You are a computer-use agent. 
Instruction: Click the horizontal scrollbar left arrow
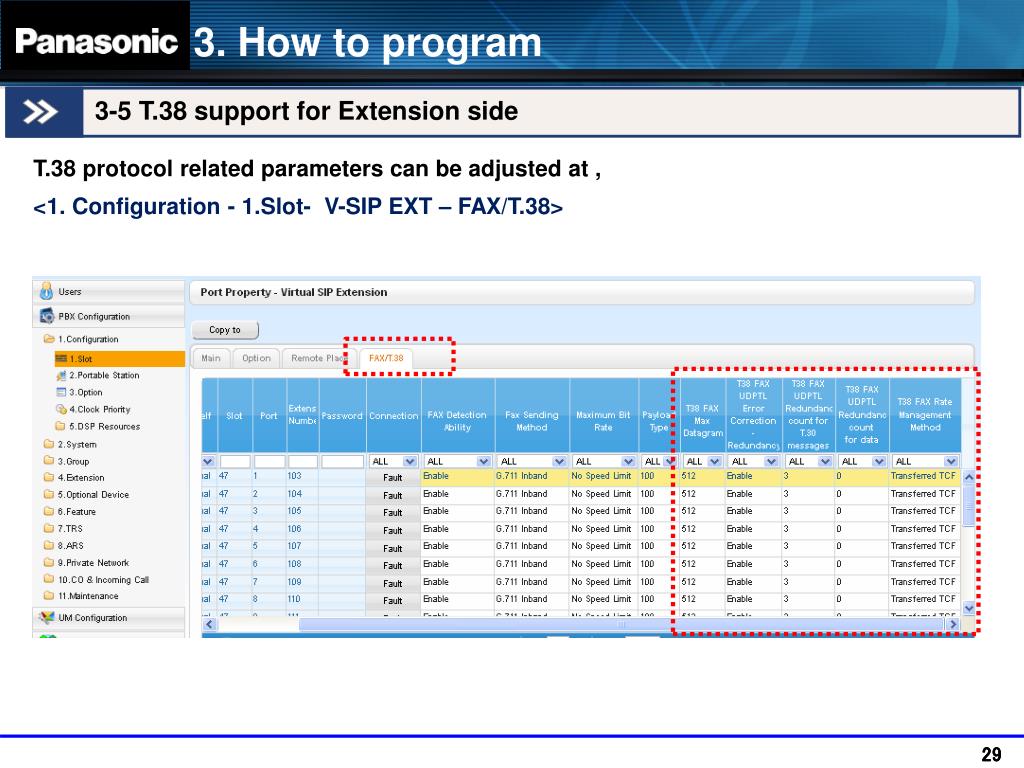click(209, 624)
